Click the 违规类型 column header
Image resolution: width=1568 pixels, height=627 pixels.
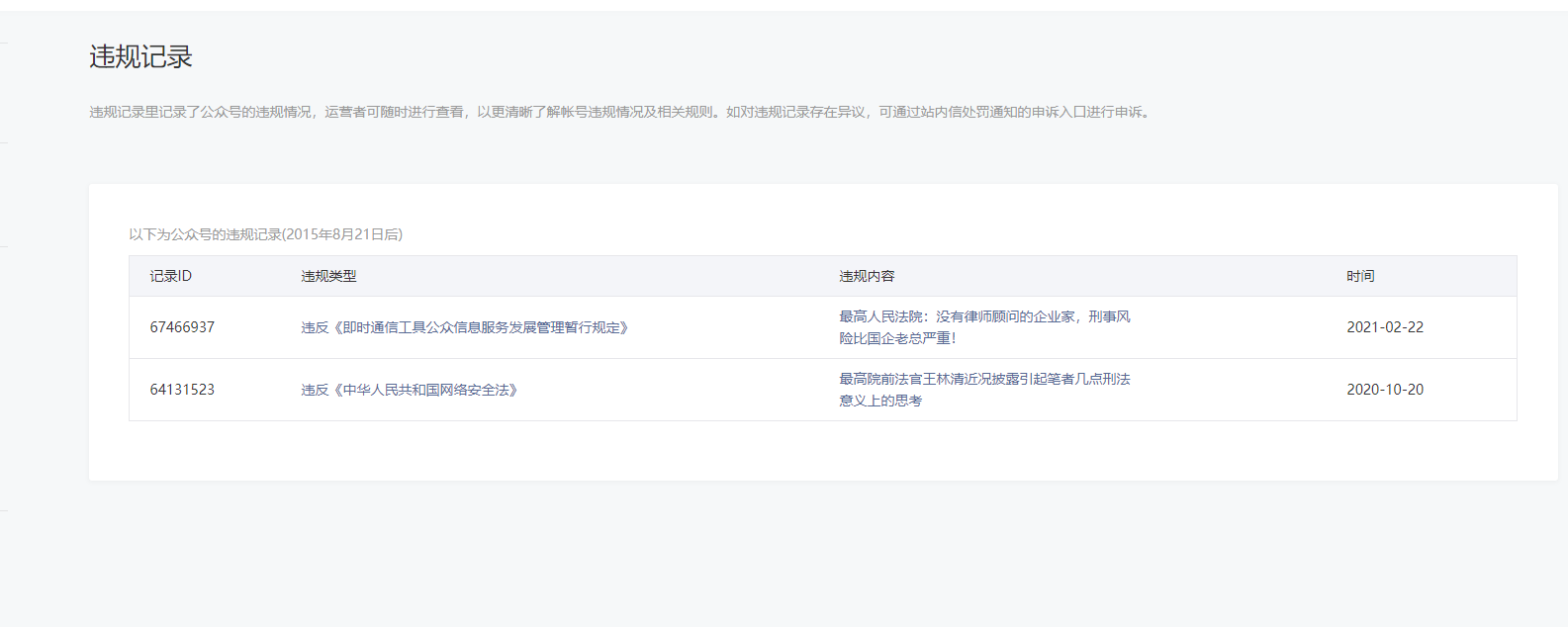[x=328, y=276]
